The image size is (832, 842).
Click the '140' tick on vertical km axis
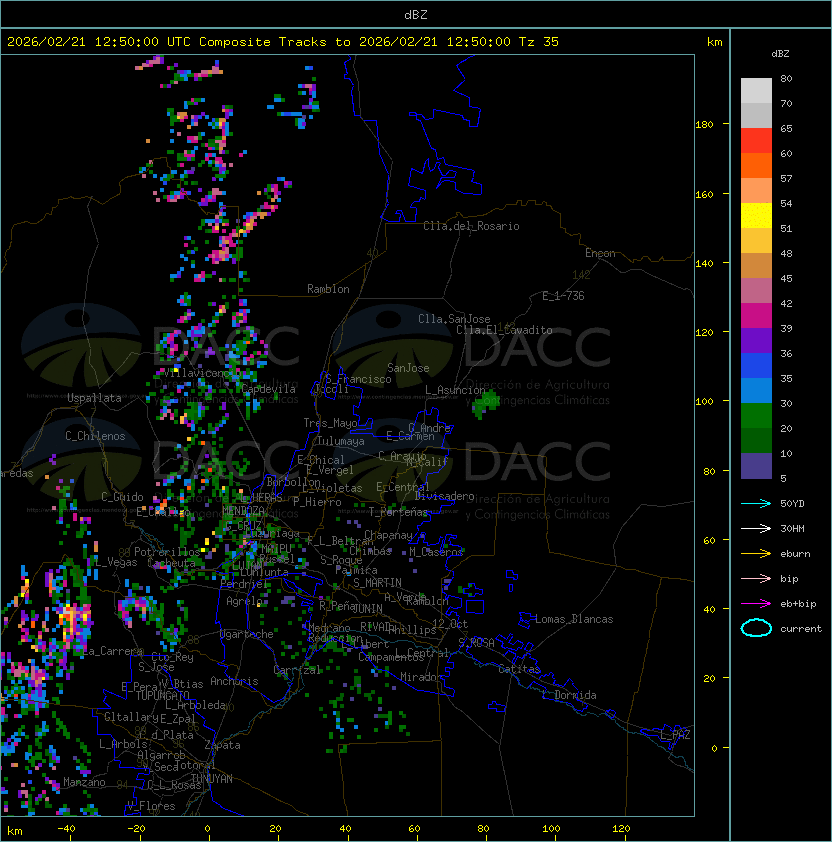(x=704, y=264)
